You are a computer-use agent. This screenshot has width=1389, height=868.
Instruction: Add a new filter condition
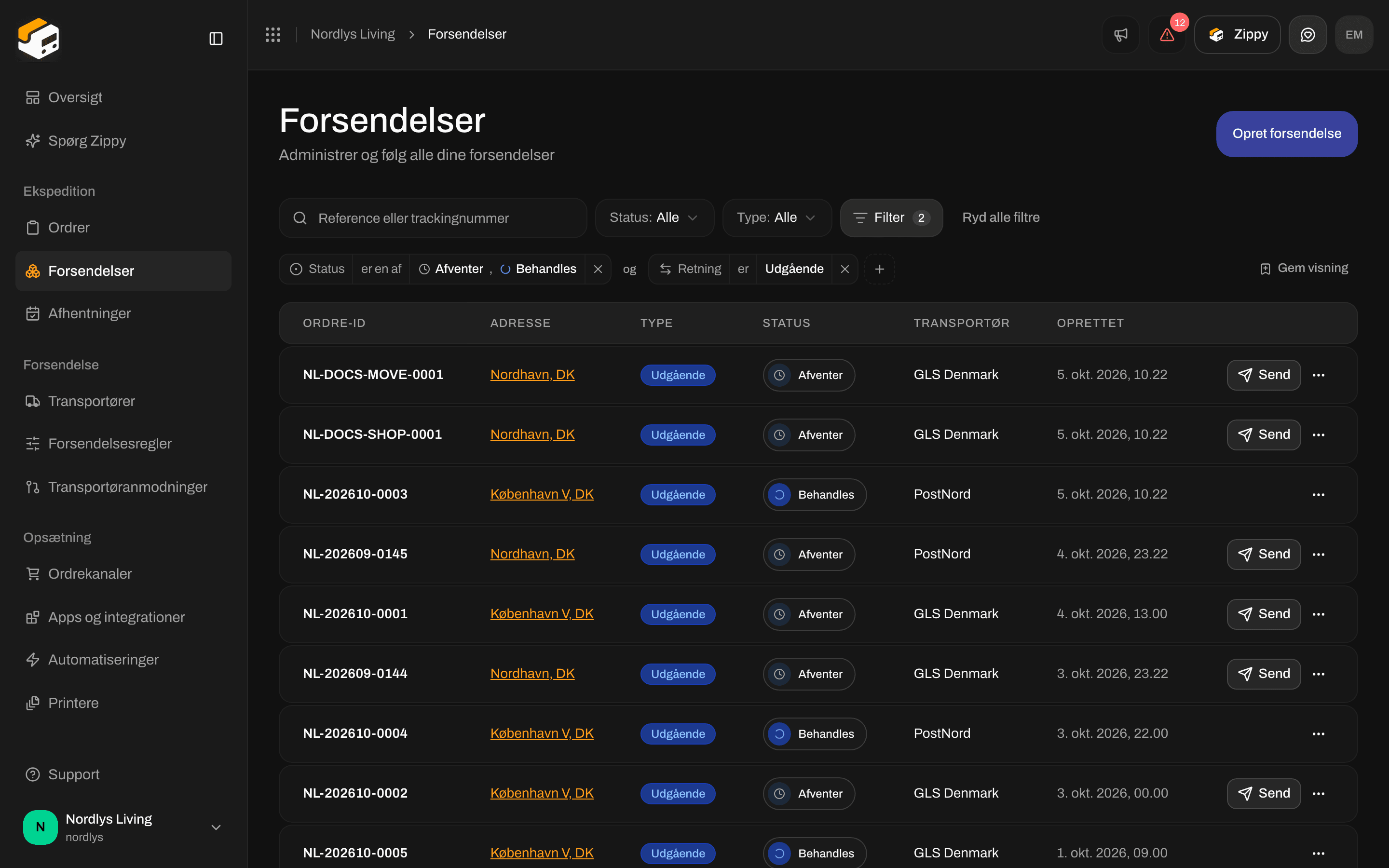pos(879,269)
